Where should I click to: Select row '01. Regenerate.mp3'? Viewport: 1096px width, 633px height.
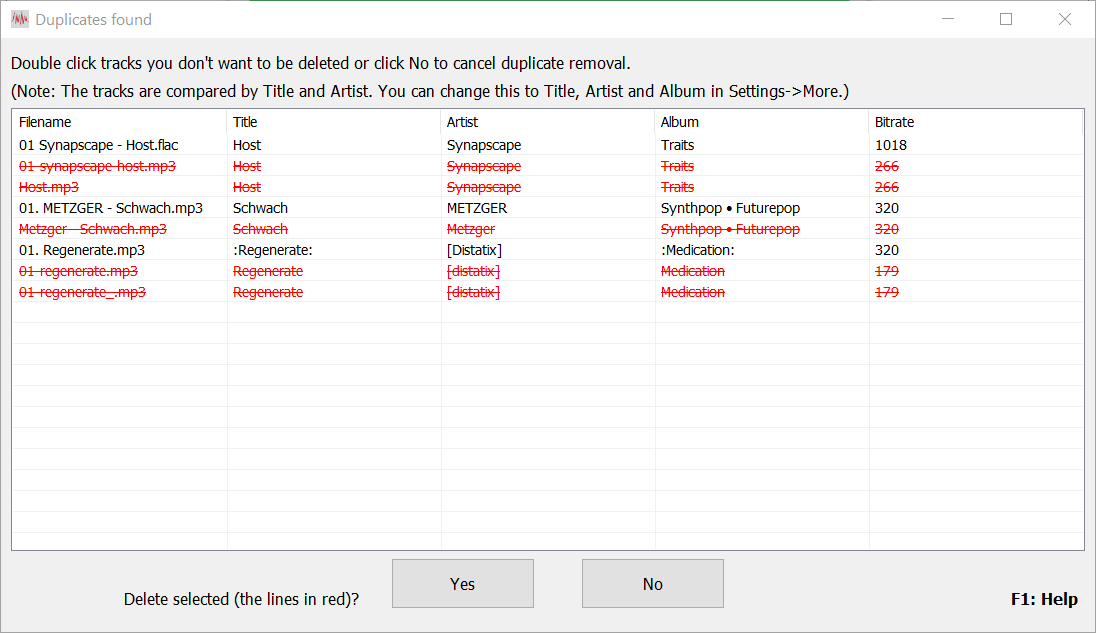click(x=547, y=249)
